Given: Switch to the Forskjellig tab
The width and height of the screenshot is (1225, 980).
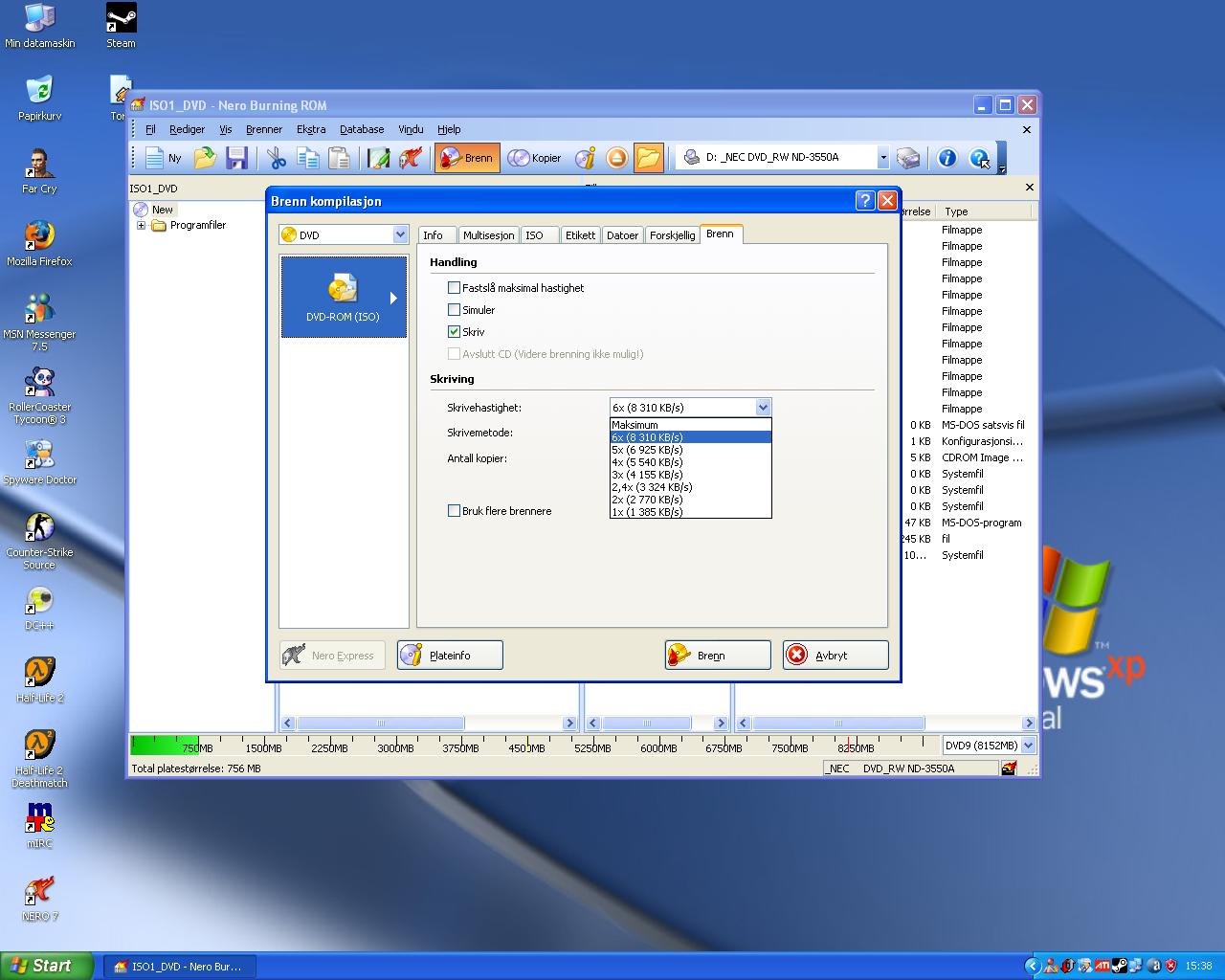Looking at the screenshot, I should coord(672,235).
